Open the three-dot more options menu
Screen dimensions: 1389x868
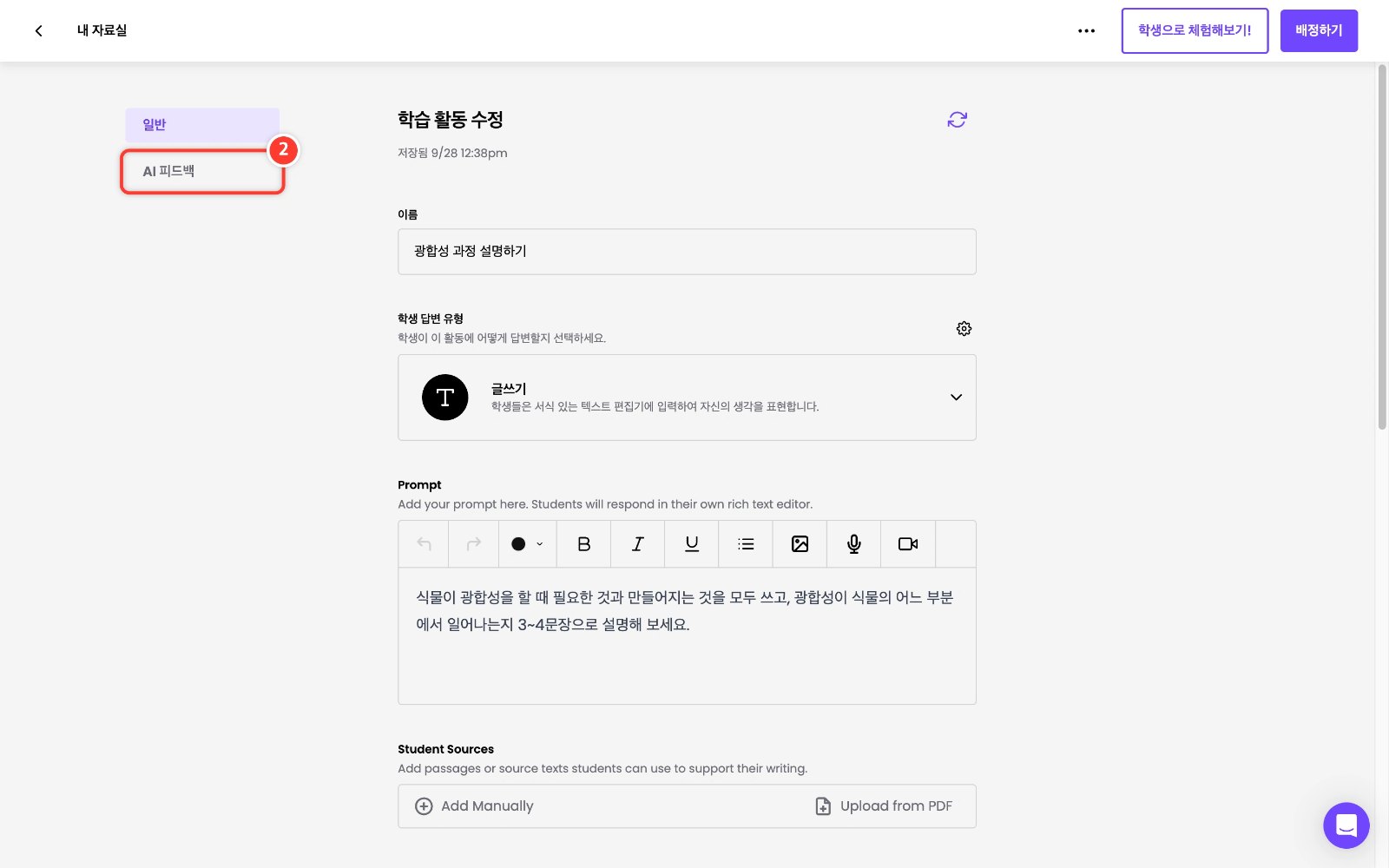coord(1086,30)
